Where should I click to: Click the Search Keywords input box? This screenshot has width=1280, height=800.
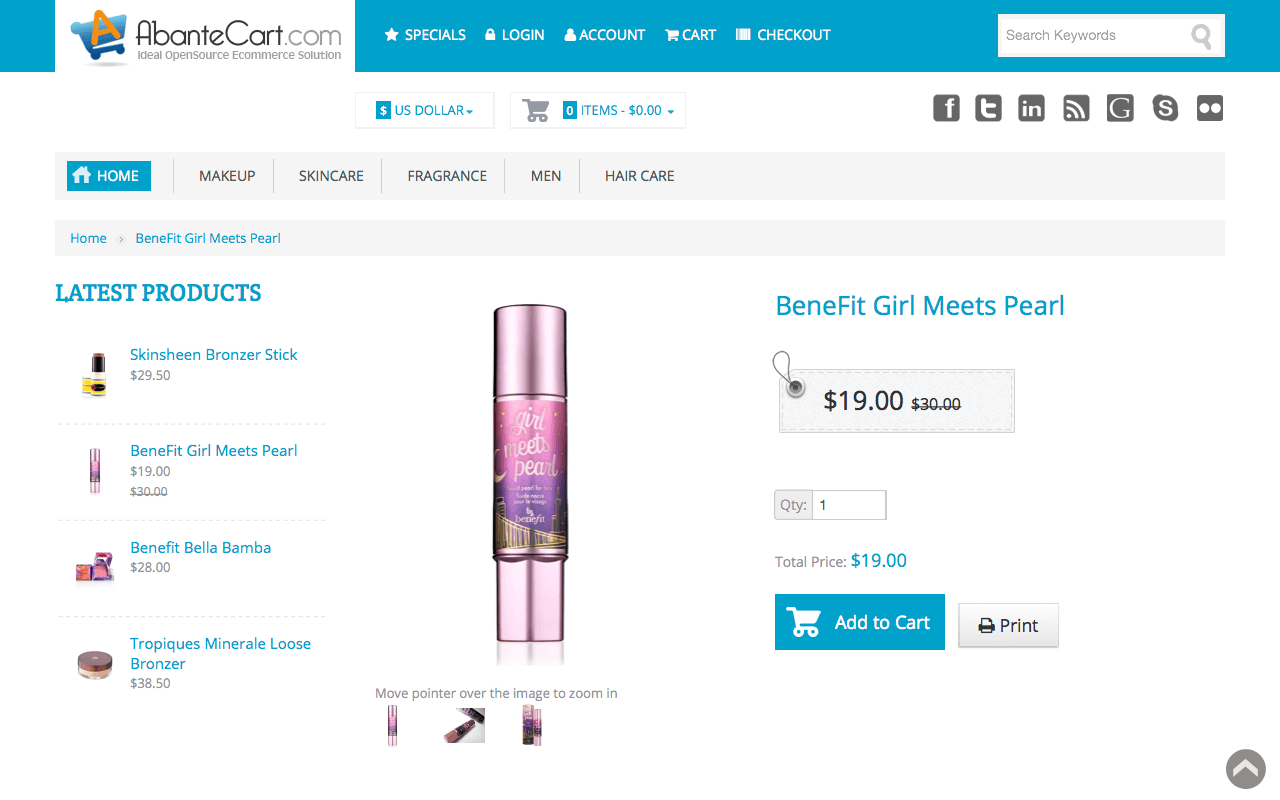pyautogui.click(x=1090, y=36)
